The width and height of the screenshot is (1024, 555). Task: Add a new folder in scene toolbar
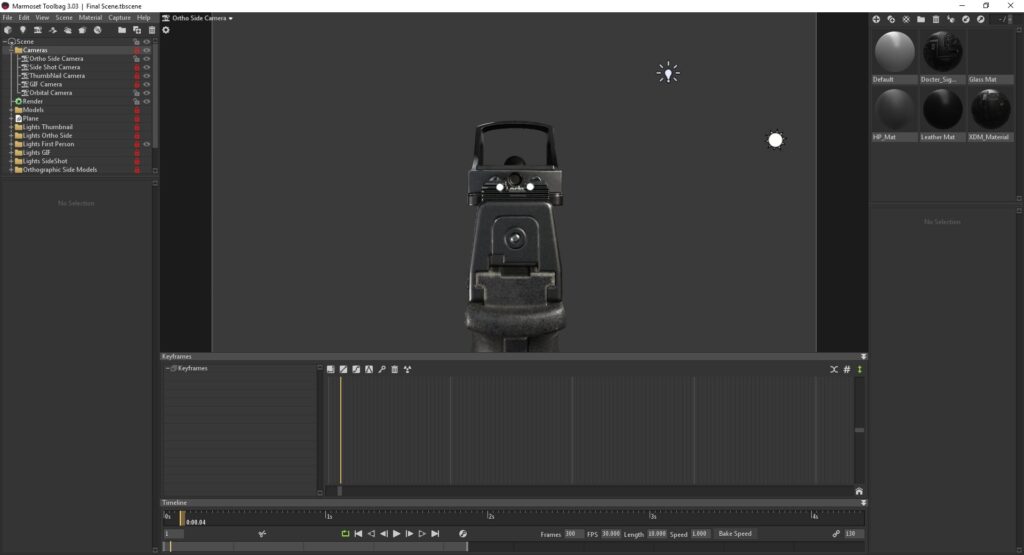pos(121,30)
